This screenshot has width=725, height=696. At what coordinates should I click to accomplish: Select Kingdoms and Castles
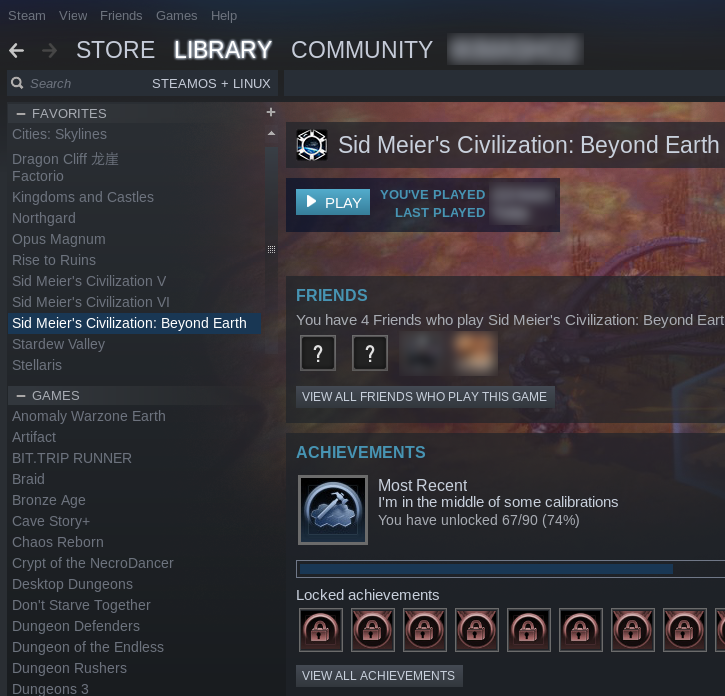[83, 197]
